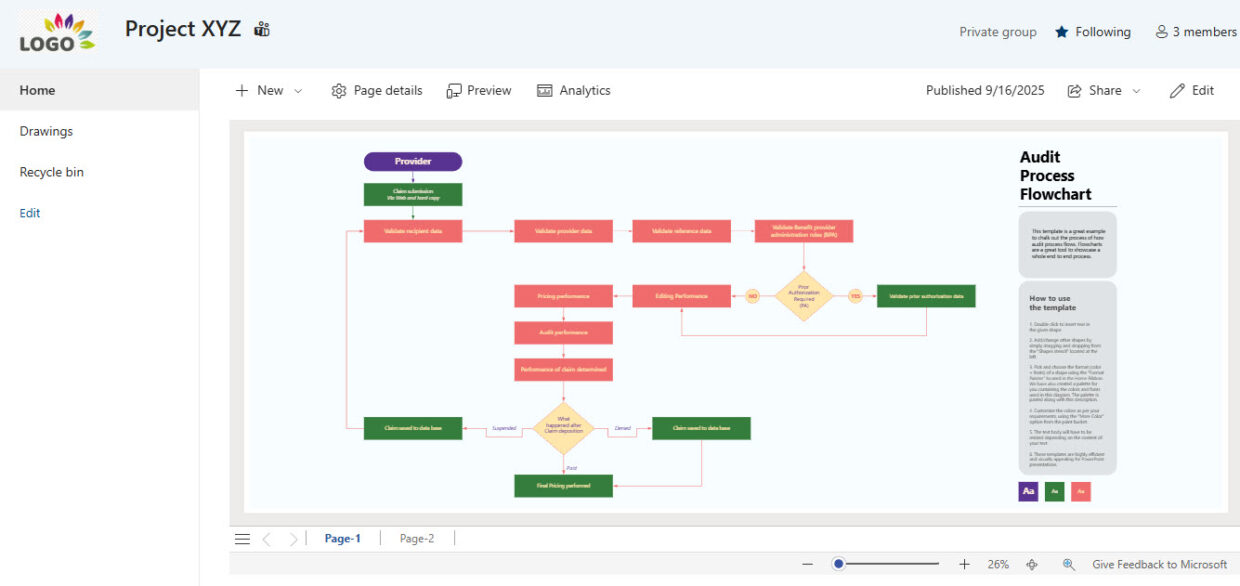Click the NO circle connector
The height and width of the screenshot is (586, 1240).
tap(753, 296)
